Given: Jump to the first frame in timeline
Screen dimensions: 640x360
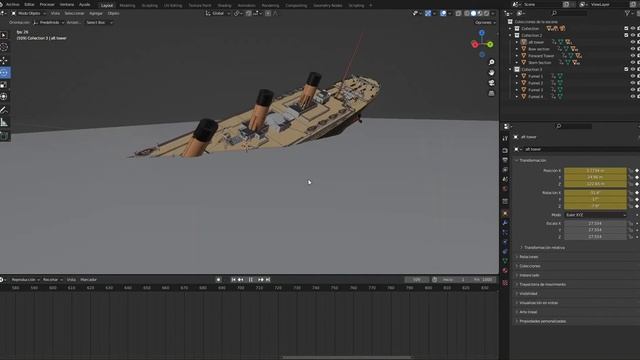Looking at the screenshot, I should 233,280.
